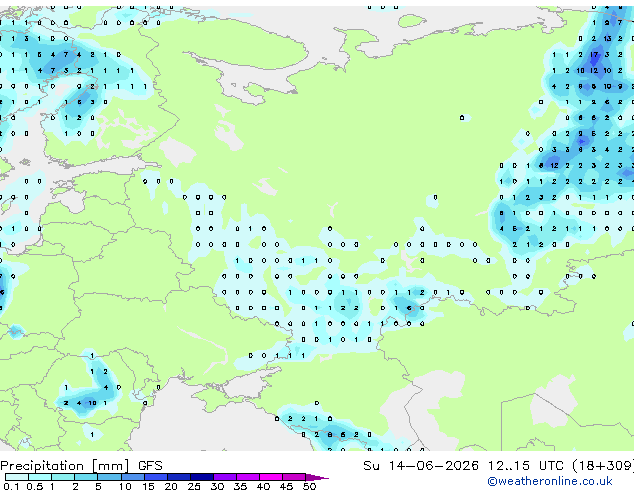634x490 pixels.
Task: Click the legend label "0.1"
Action: (x=11, y=486)
